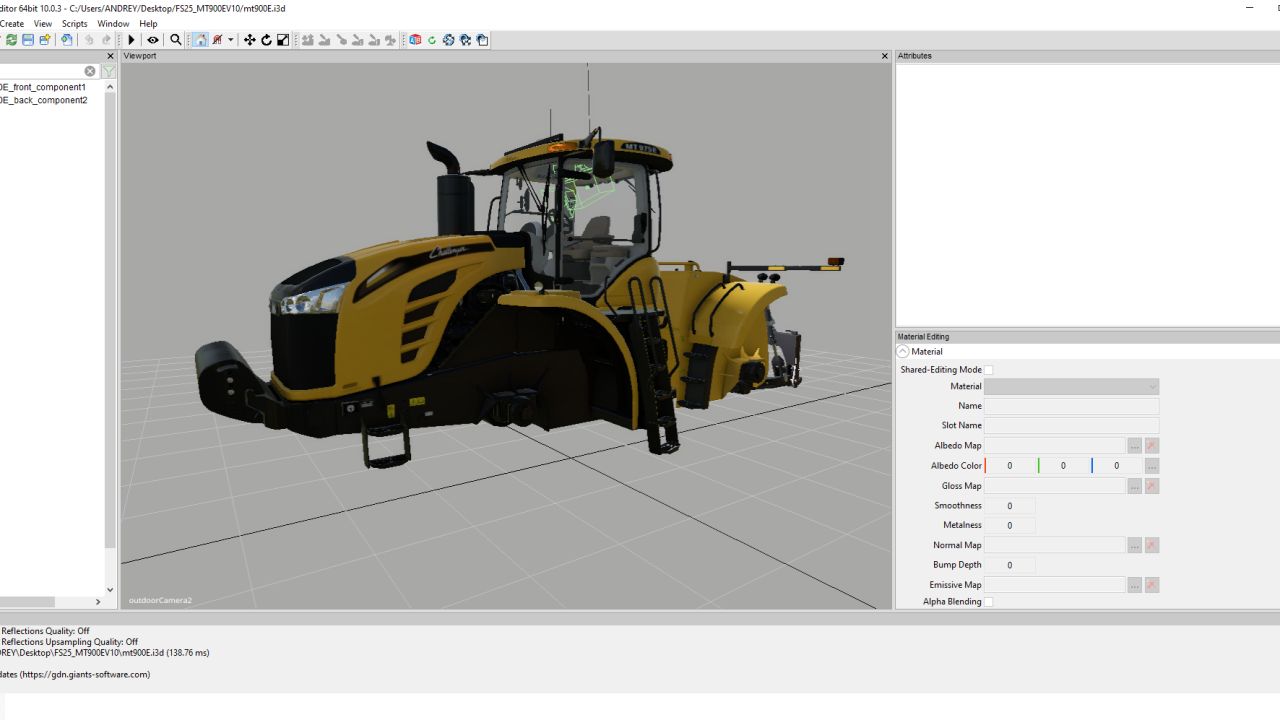Click the save-as icon with star
The height and width of the screenshot is (720, 1280).
tap(45, 40)
